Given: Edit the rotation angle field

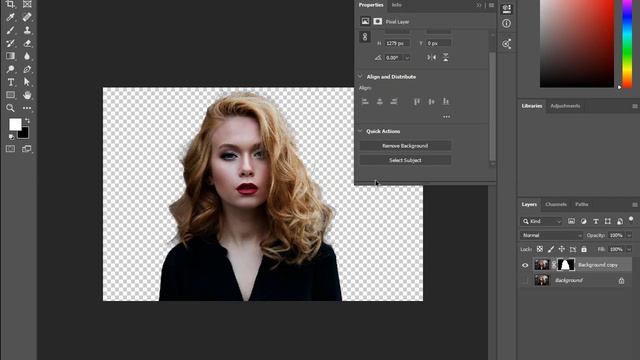Looking at the screenshot, I should (394, 58).
